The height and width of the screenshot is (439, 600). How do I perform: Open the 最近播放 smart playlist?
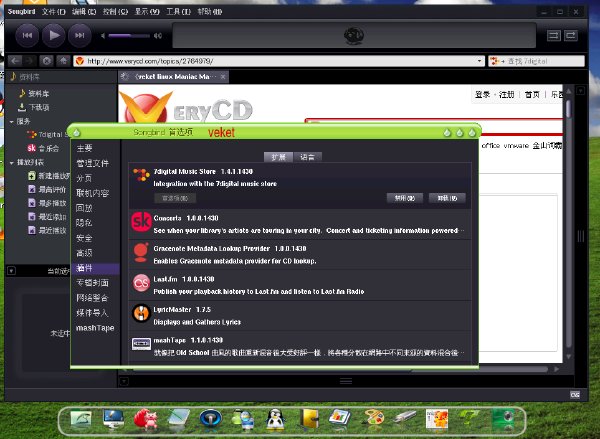point(47,230)
